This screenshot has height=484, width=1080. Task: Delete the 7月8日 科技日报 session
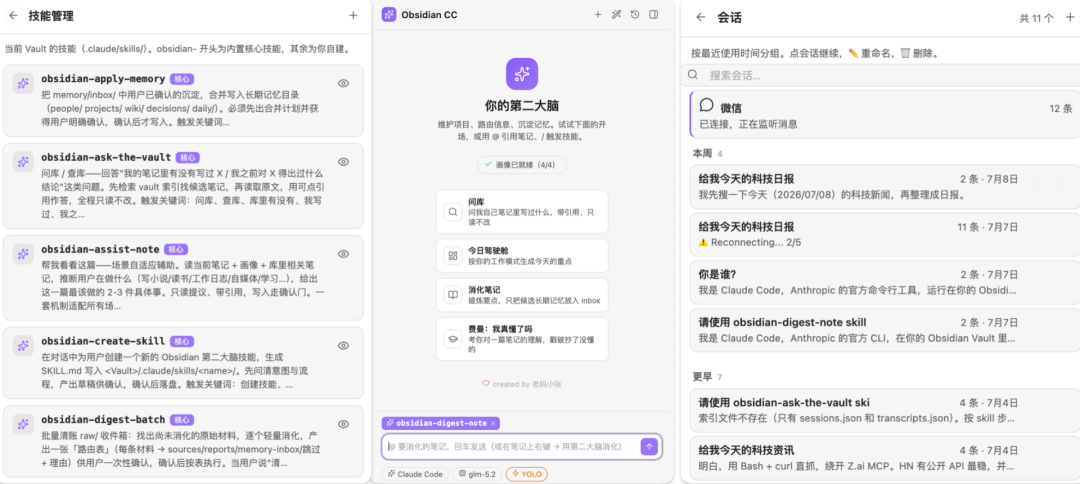pyautogui.click(x=1061, y=183)
